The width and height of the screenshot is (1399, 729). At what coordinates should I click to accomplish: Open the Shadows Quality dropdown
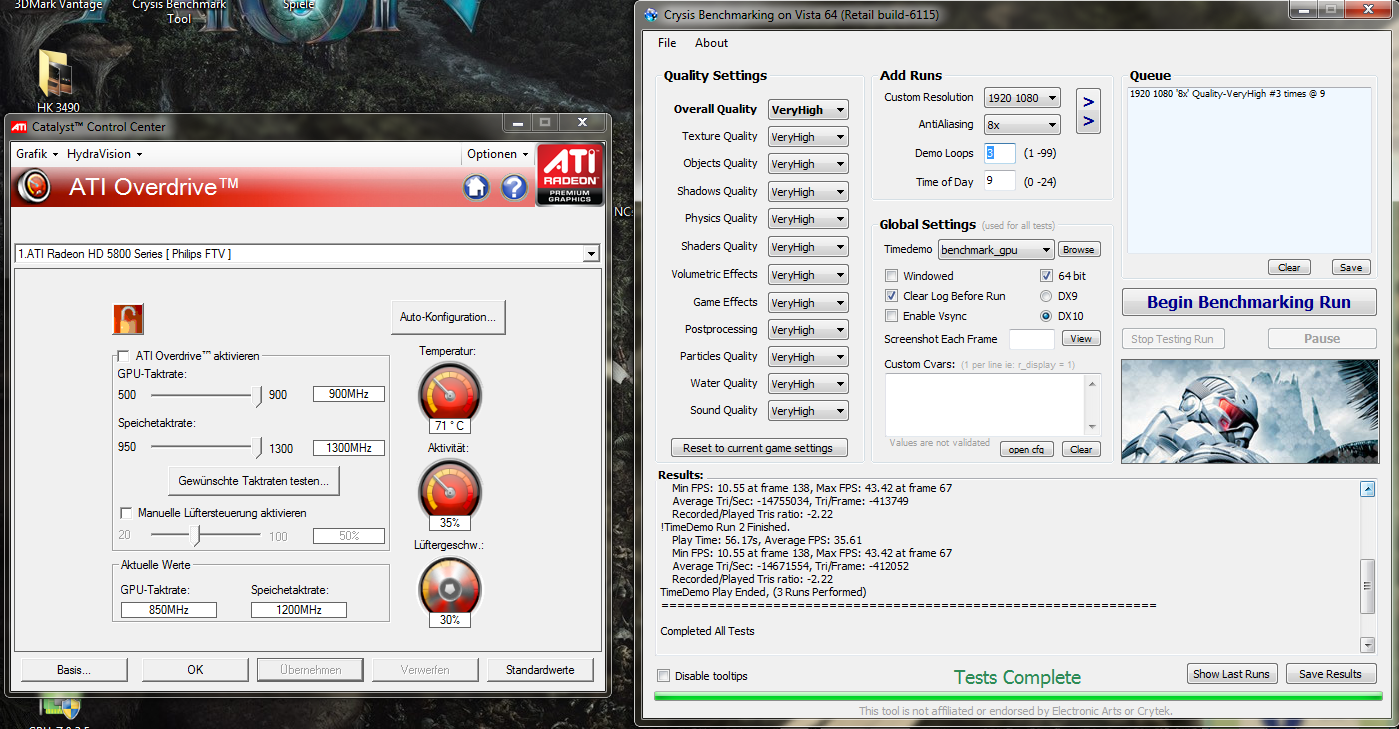pos(808,192)
